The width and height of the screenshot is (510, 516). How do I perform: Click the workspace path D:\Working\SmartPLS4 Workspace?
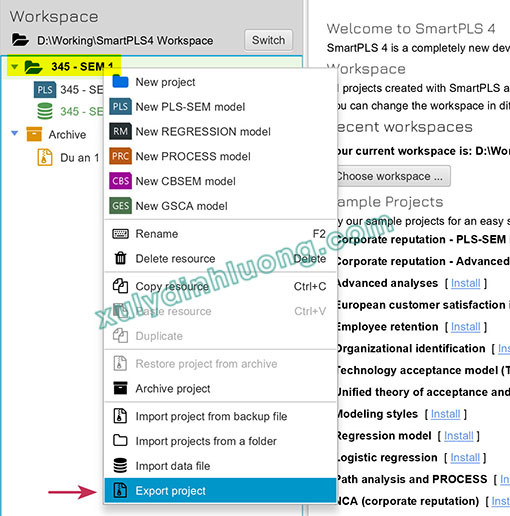coord(125,40)
